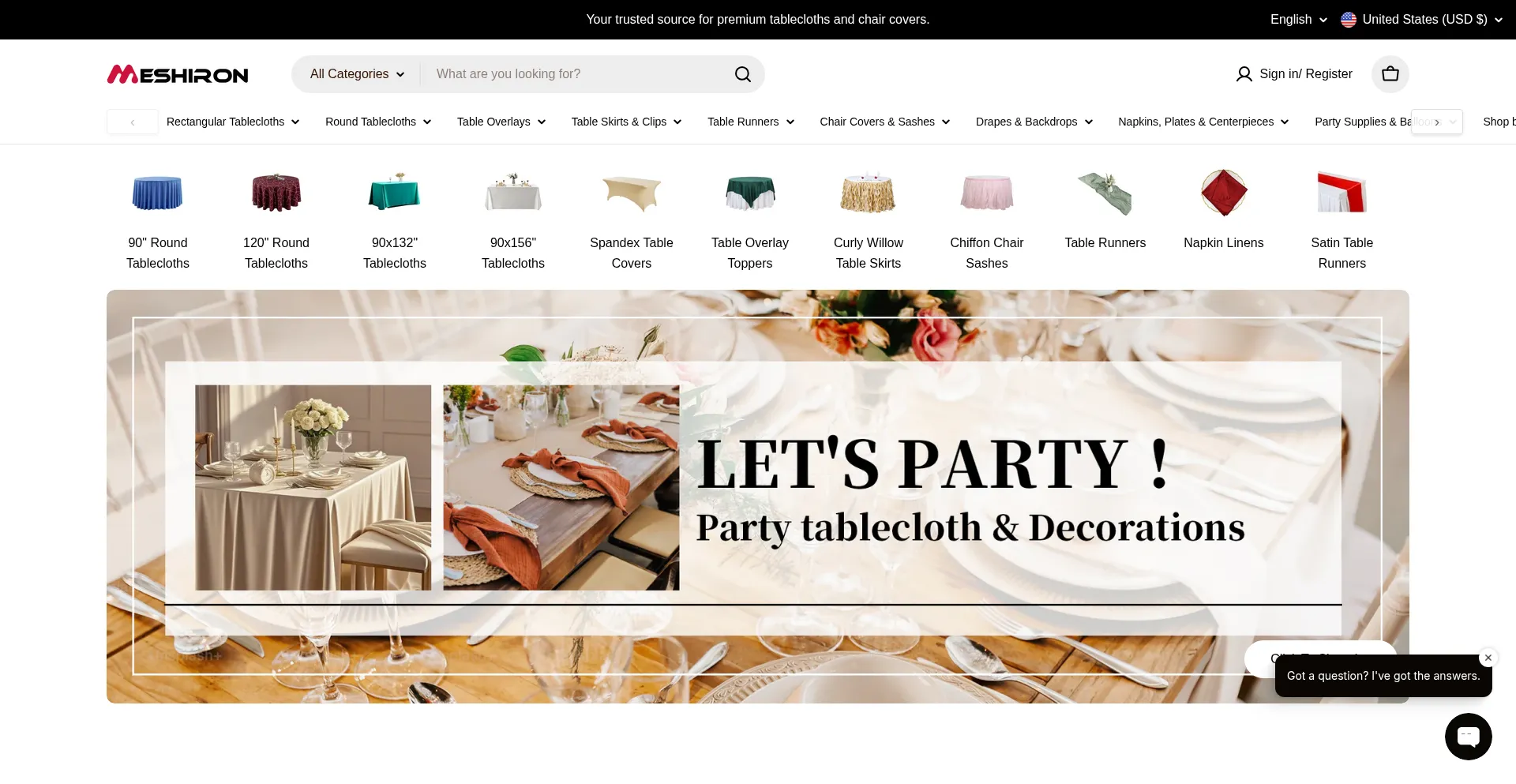Viewport: 1516px width, 784px height.
Task: Open the 90x132" Tablecloths teal image
Action: coord(395,193)
